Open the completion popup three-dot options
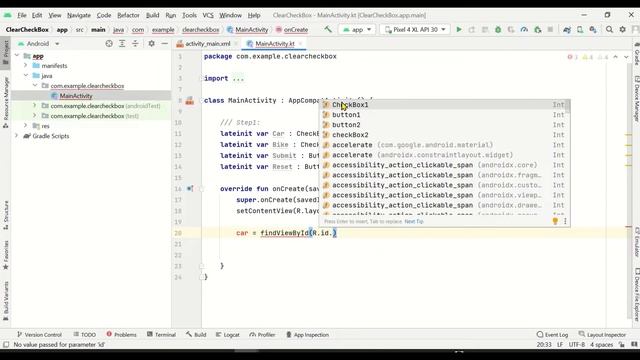The height and width of the screenshot is (360, 640). click(x=565, y=221)
